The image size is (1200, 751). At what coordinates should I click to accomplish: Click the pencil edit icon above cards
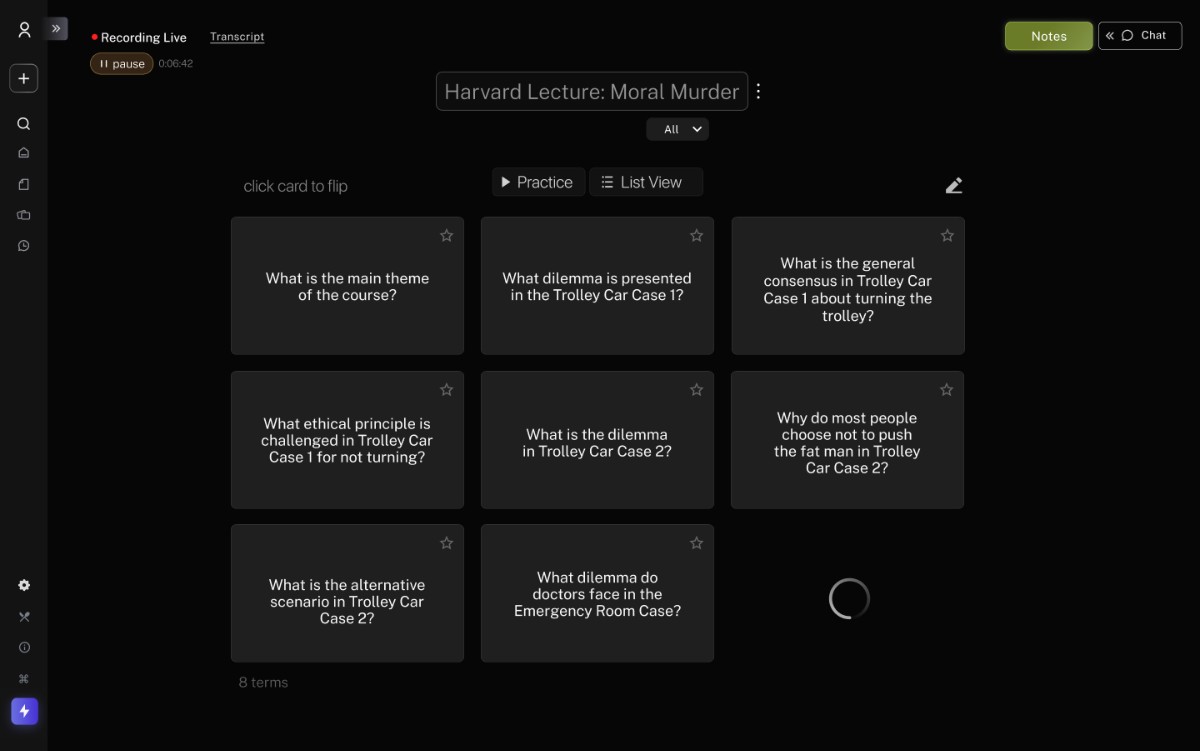954,185
